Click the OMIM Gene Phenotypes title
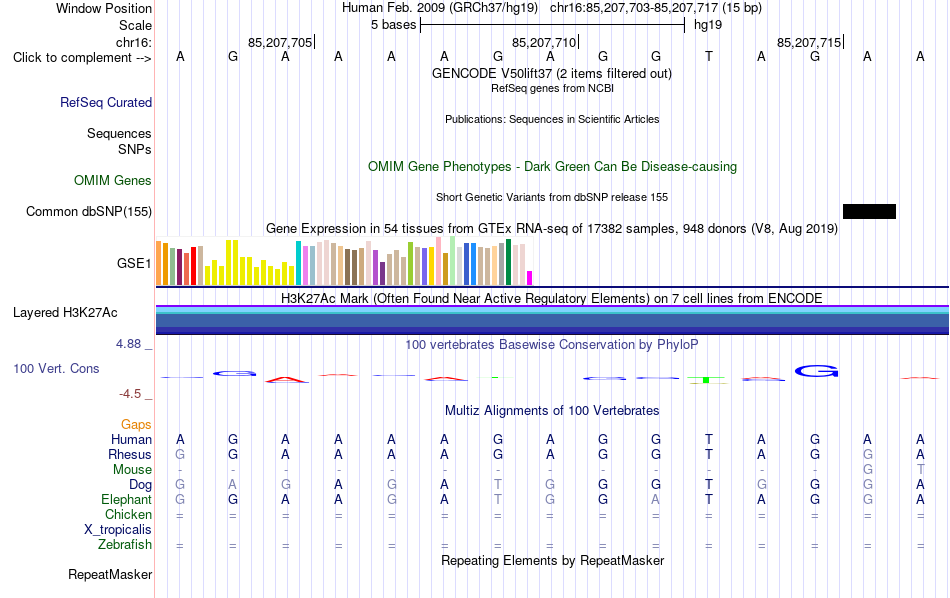 coord(553,167)
